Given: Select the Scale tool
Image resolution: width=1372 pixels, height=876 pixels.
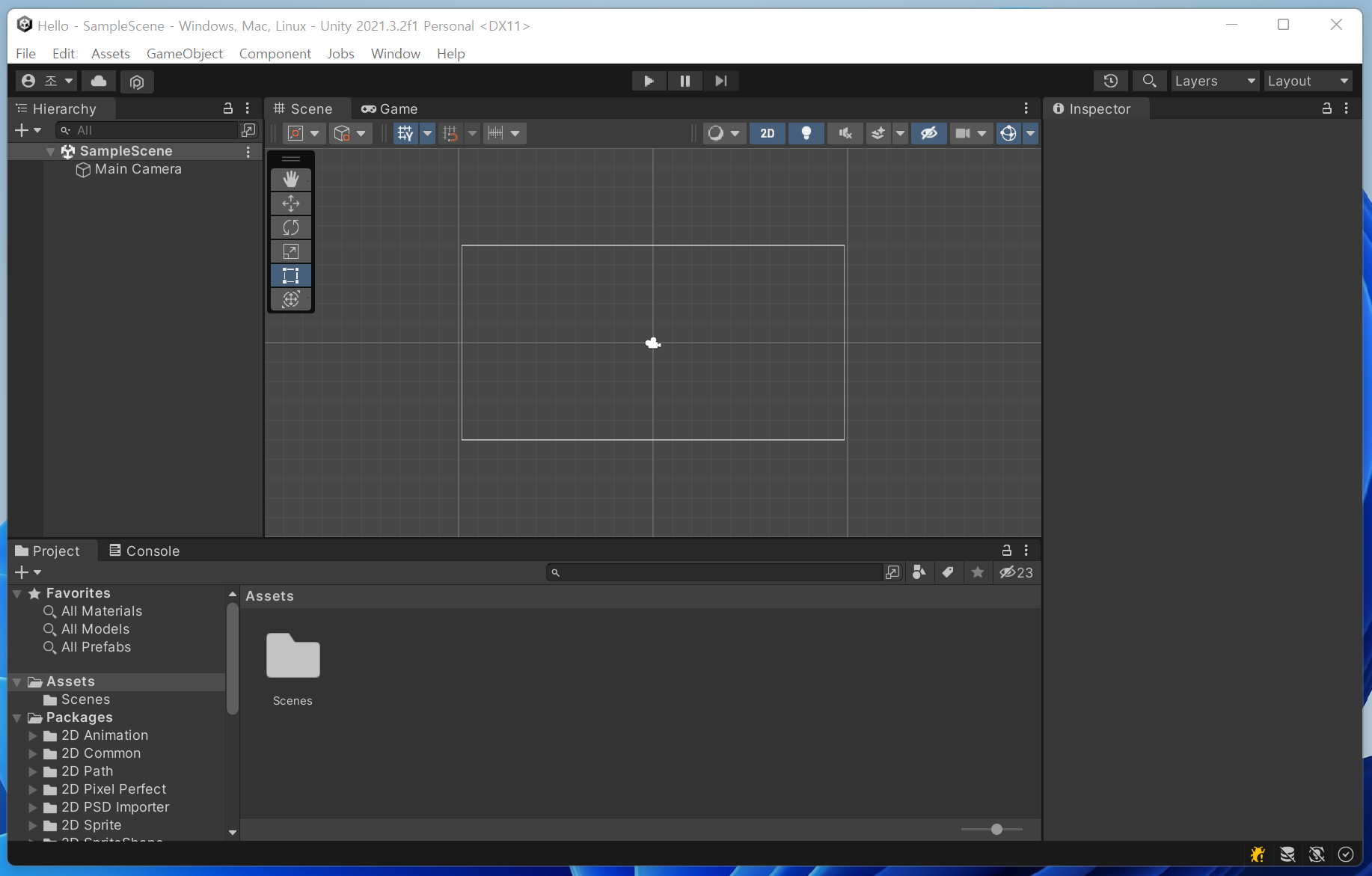Looking at the screenshot, I should tap(291, 251).
